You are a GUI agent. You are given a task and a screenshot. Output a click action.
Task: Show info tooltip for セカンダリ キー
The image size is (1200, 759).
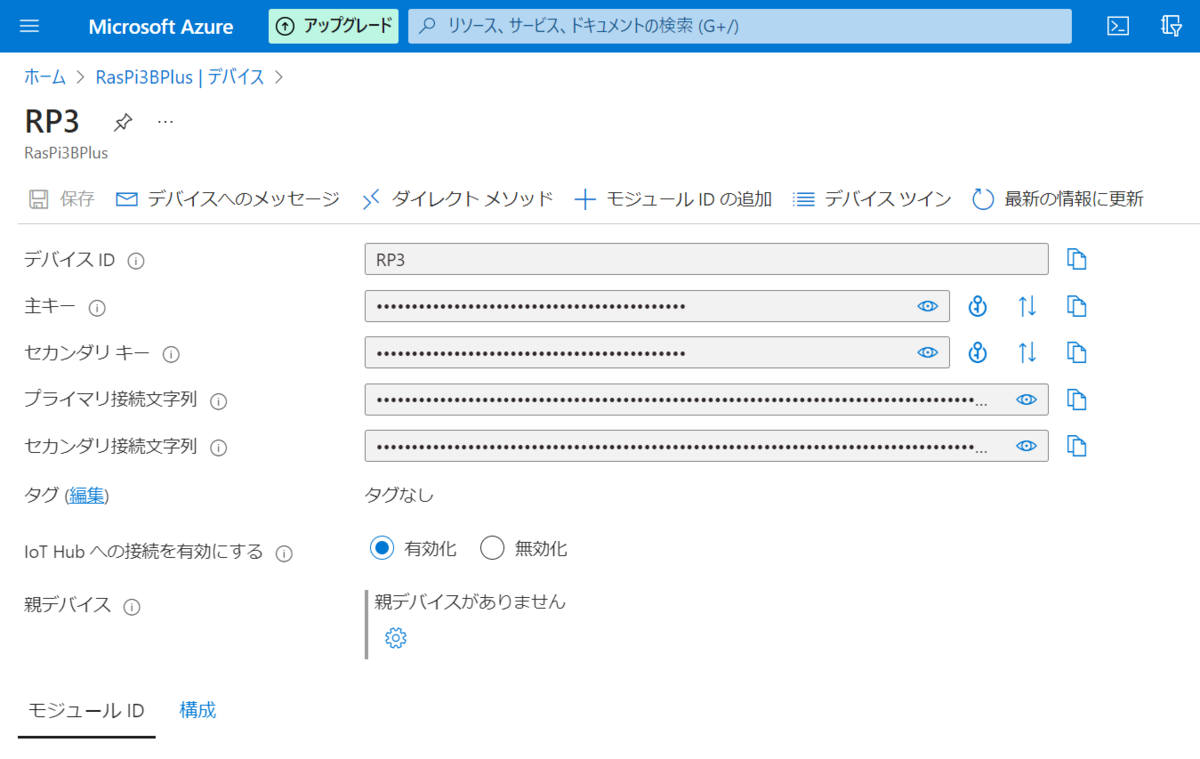tap(171, 354)
